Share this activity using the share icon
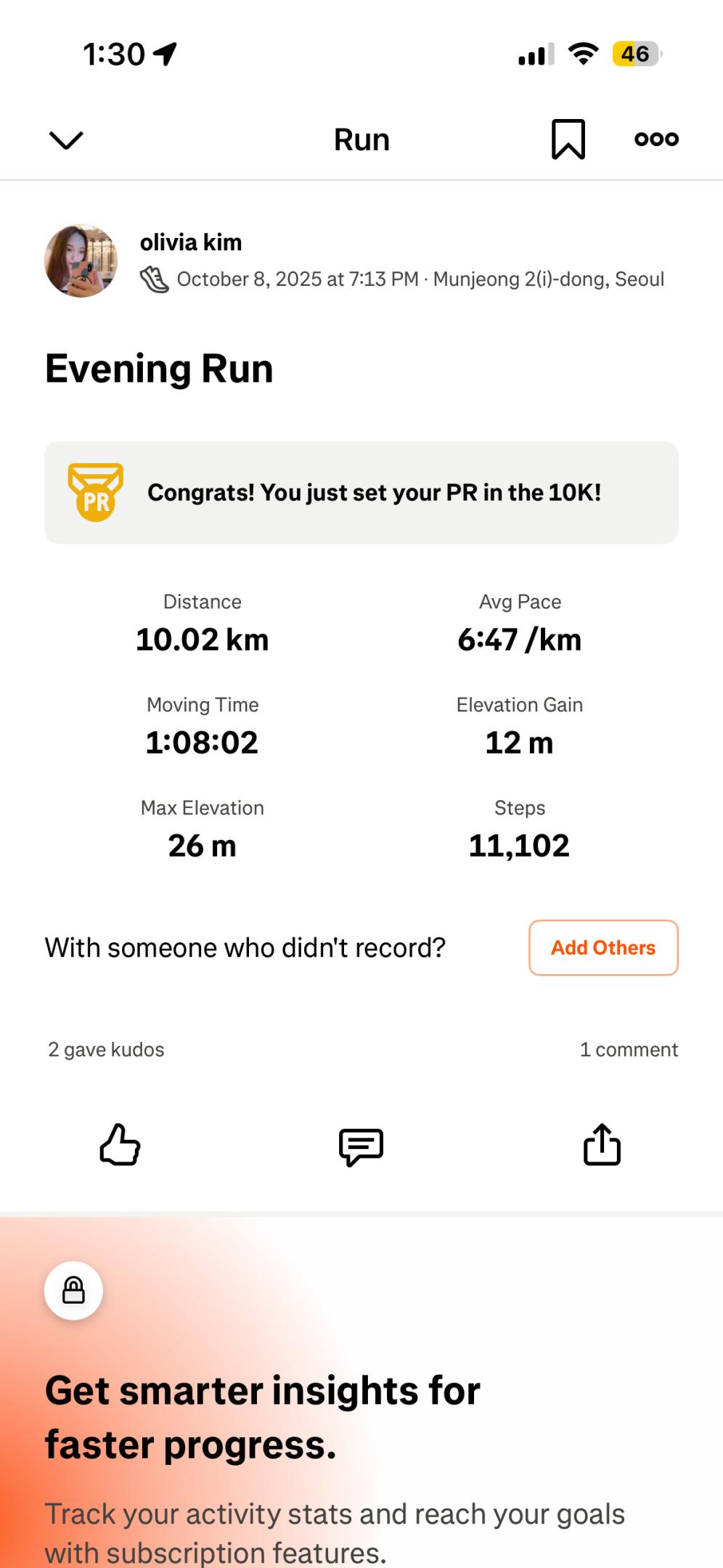The width and height of the screenshot is (723, 1568). pyautogui.click(x=602, y=1146)
